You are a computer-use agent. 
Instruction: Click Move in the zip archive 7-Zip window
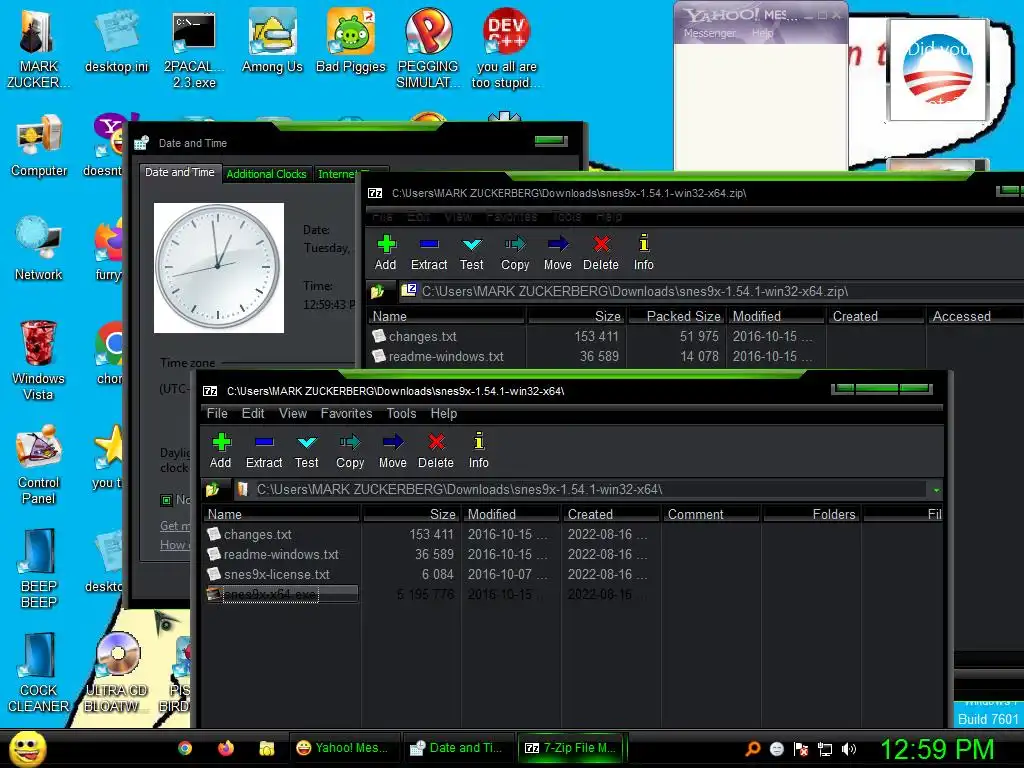558,253
